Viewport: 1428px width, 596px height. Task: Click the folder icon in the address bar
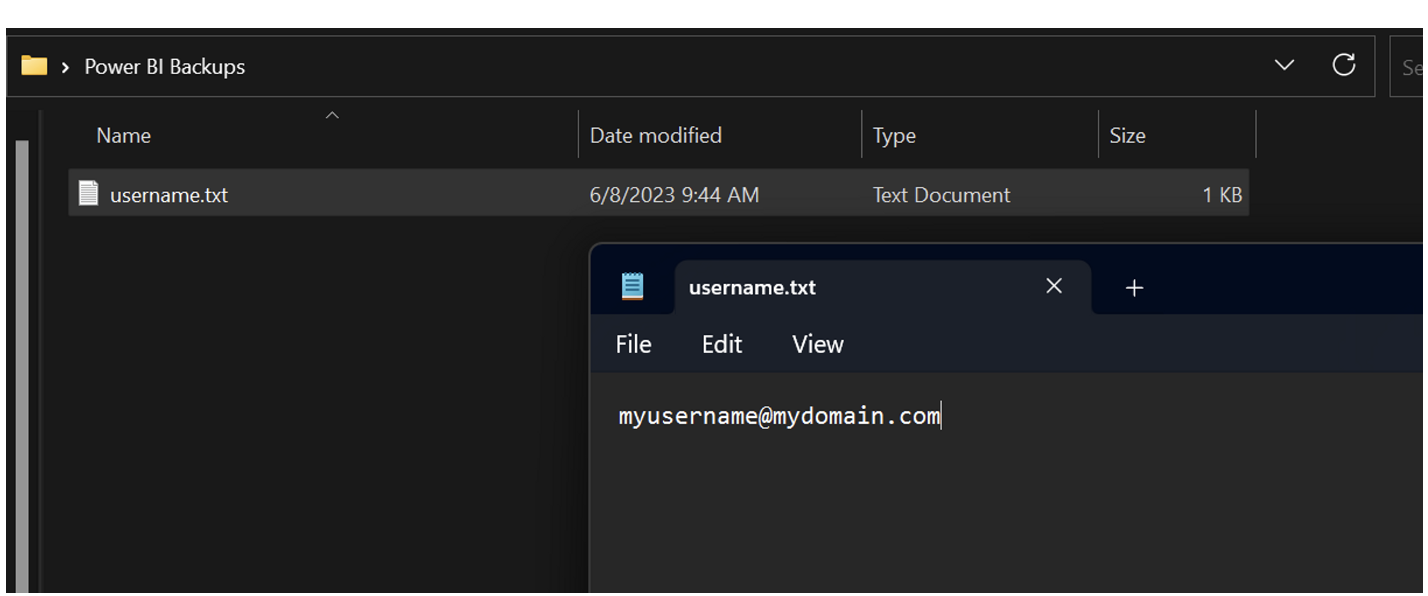[x=34, y=66]
